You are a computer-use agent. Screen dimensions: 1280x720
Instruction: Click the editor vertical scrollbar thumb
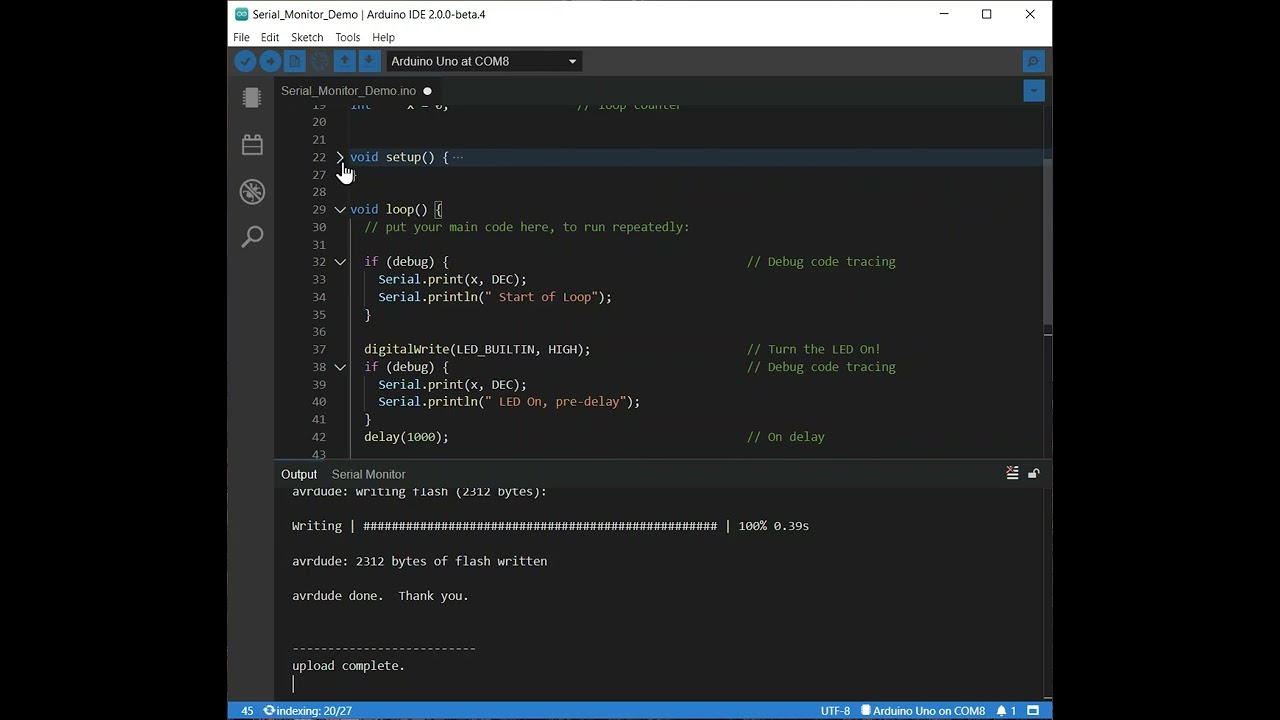[1047, 240]
